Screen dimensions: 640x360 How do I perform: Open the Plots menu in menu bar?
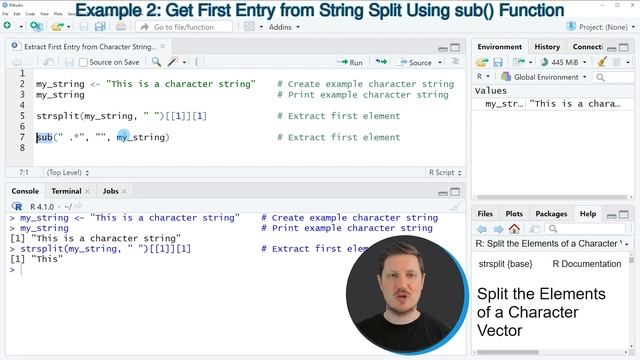click(58, 14)
